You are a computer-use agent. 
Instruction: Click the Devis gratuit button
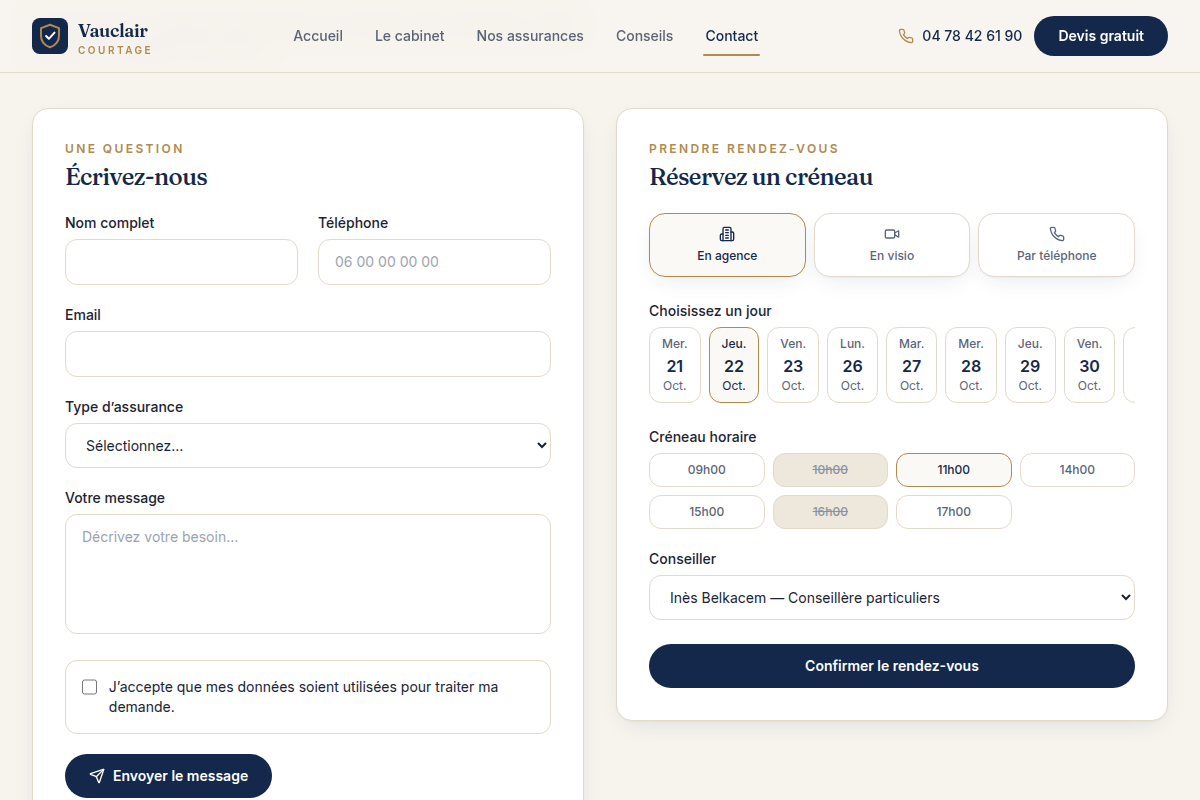[x=1101, y=36]
